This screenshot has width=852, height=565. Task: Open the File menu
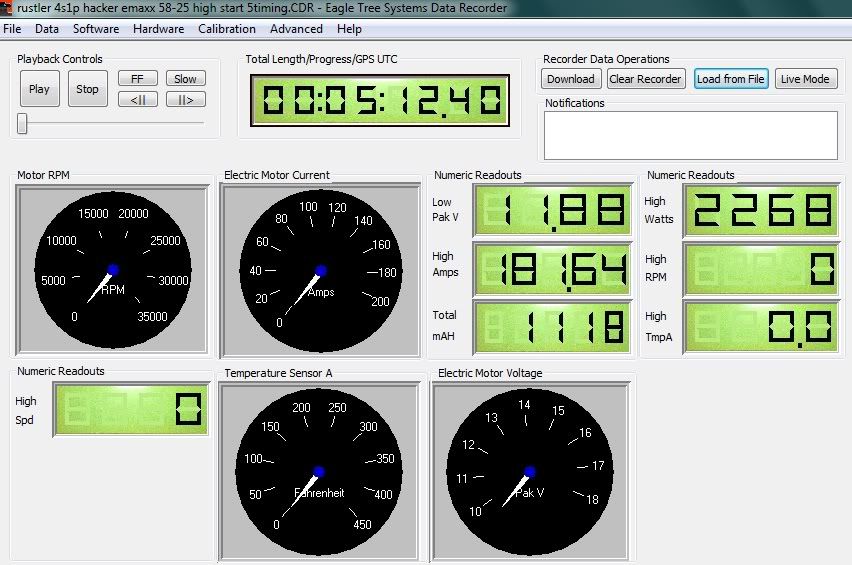[12, 29]
